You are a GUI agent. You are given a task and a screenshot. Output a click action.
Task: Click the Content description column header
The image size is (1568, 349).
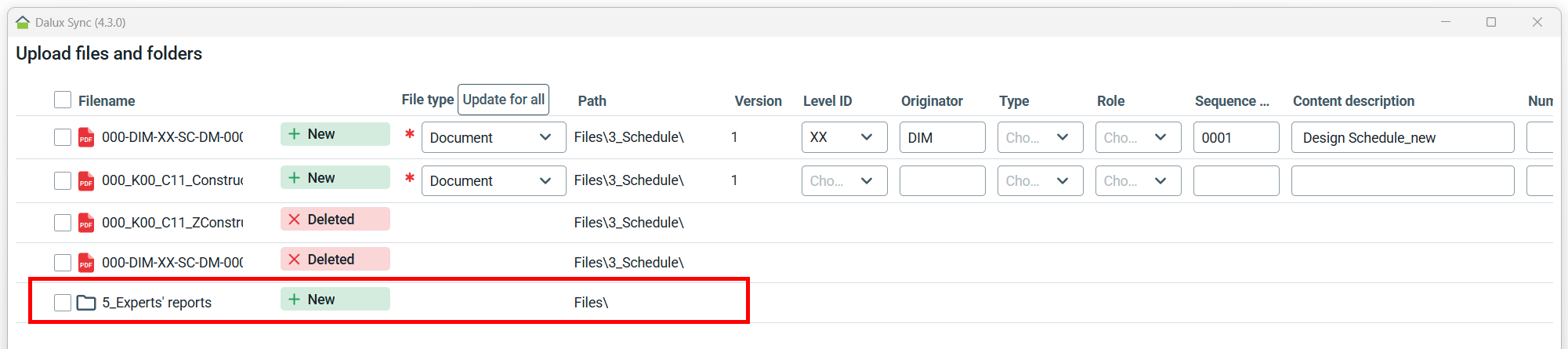(x=1353, y=101)
